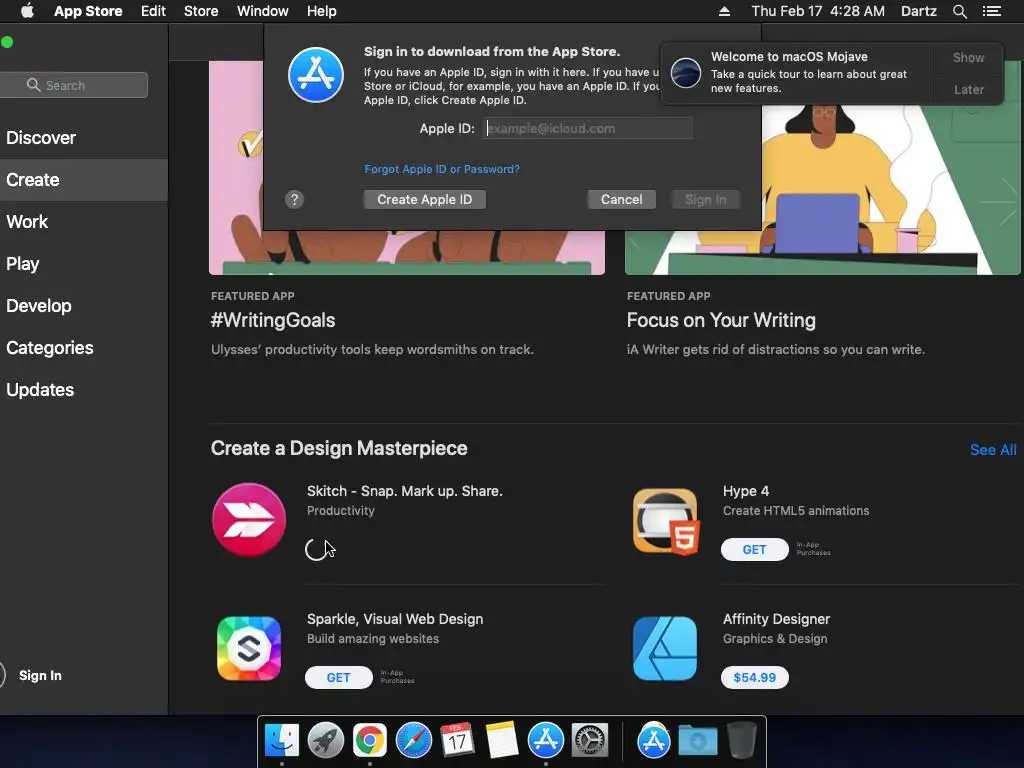Image resolution: width=1024 pixels, height=768 pixels.
Task: Open Notes from the Dock
Action: (x=502, y=741)
